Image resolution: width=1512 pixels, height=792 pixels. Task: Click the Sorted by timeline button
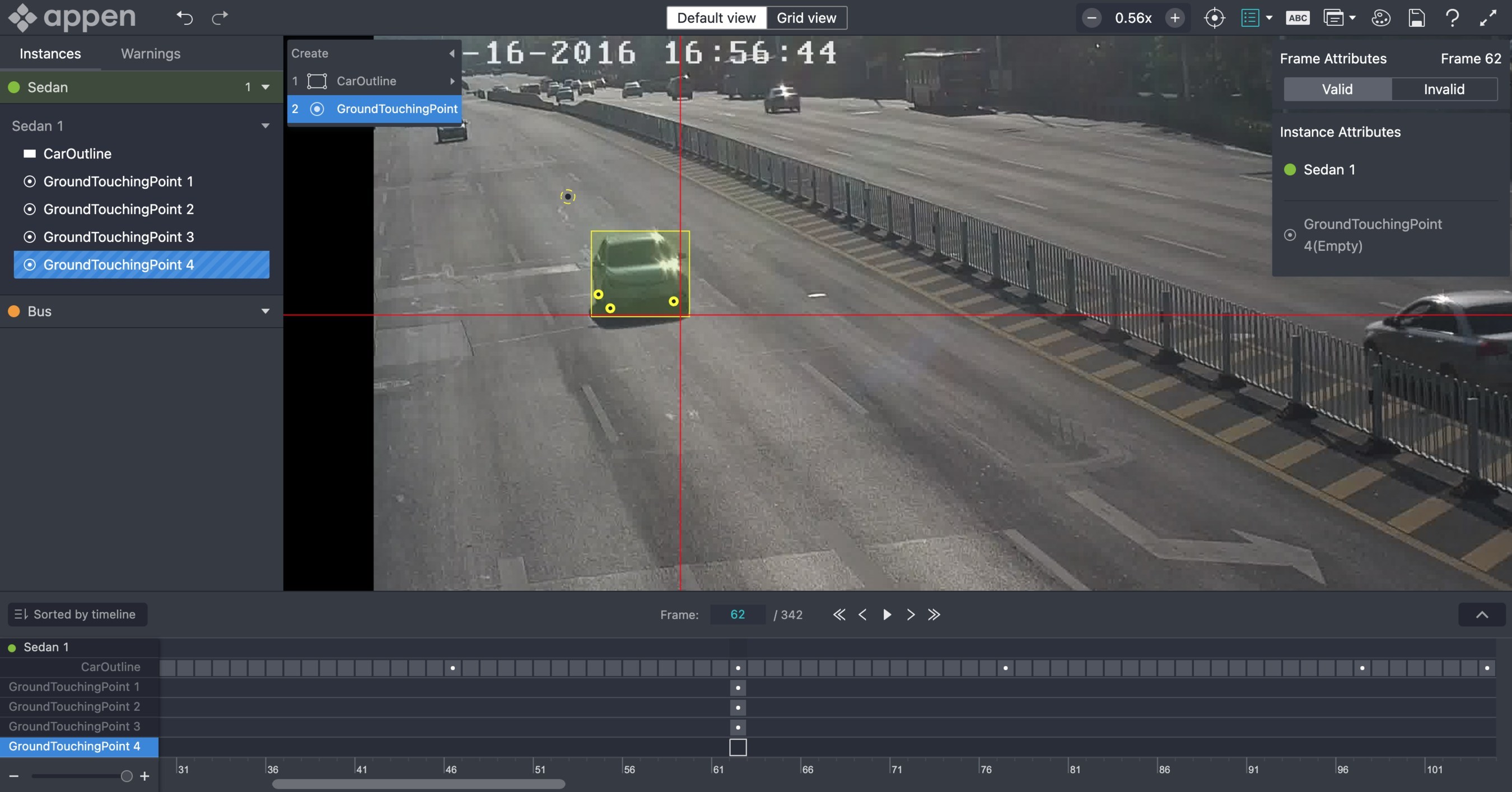(77, 614)
